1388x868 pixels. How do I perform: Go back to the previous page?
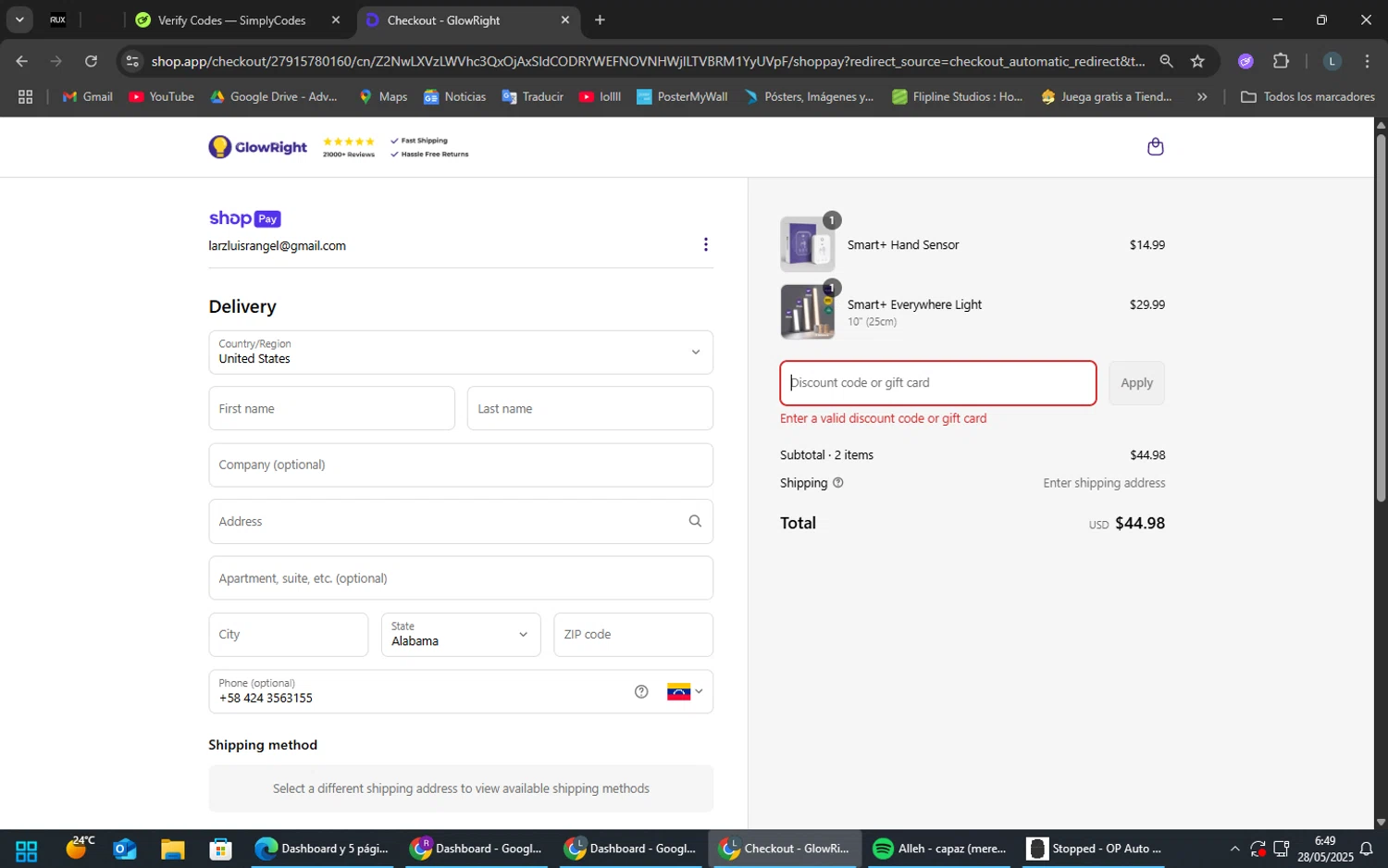(21, 61)
